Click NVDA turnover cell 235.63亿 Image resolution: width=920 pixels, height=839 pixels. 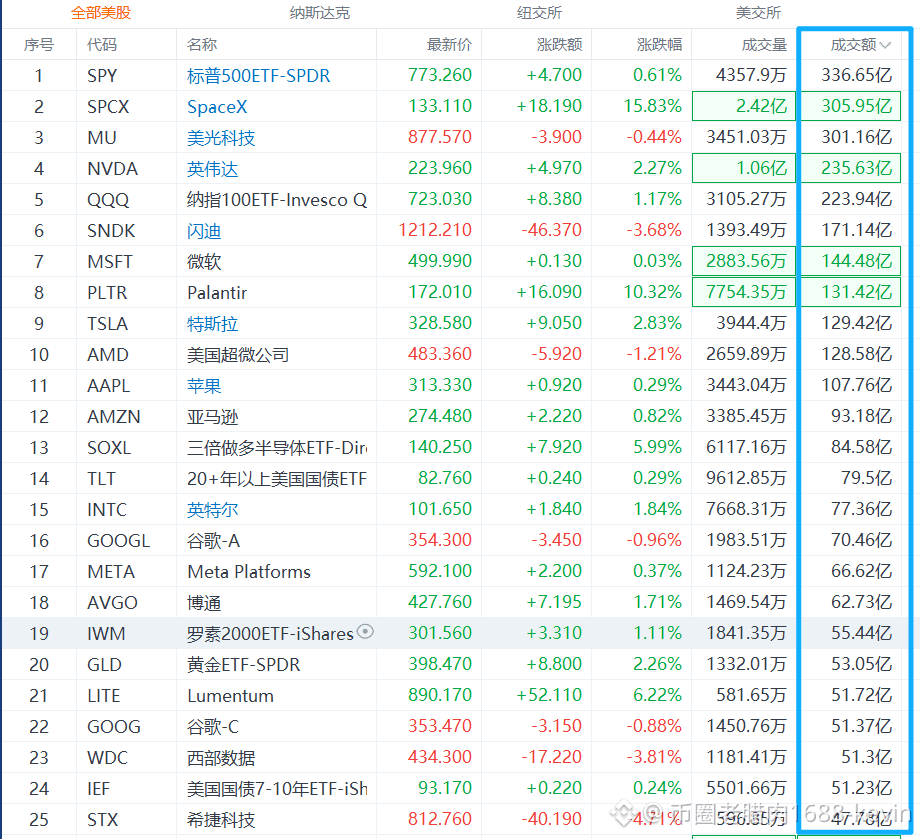pos(851,168)
